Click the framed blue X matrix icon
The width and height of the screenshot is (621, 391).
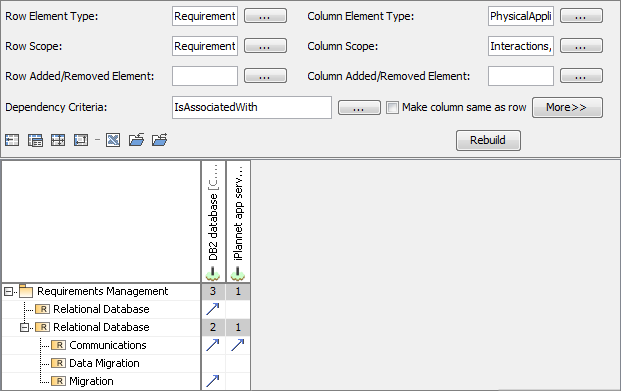[x=113, y=140]
